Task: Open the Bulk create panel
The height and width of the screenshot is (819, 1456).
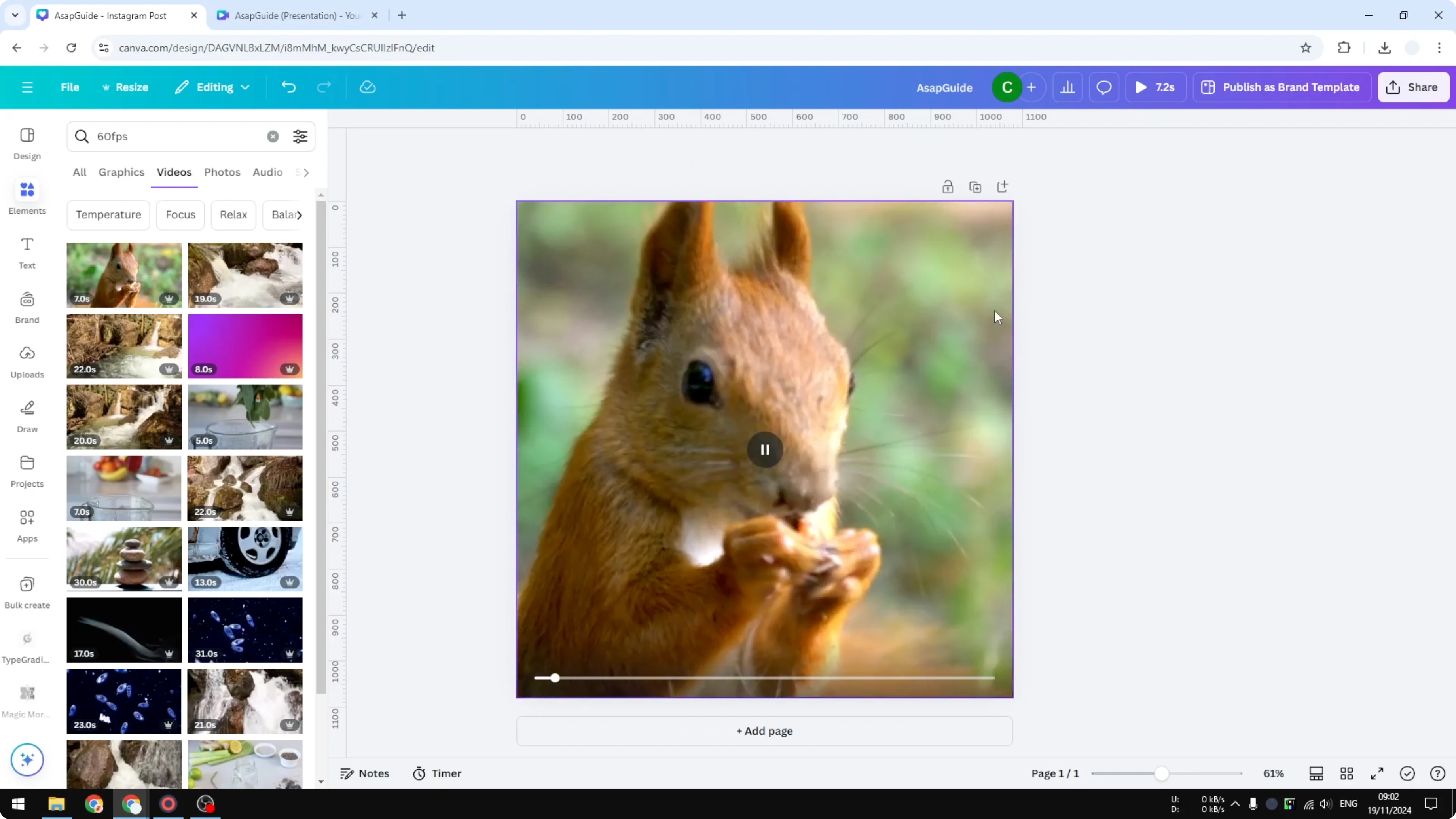Action: pos(27,591)
